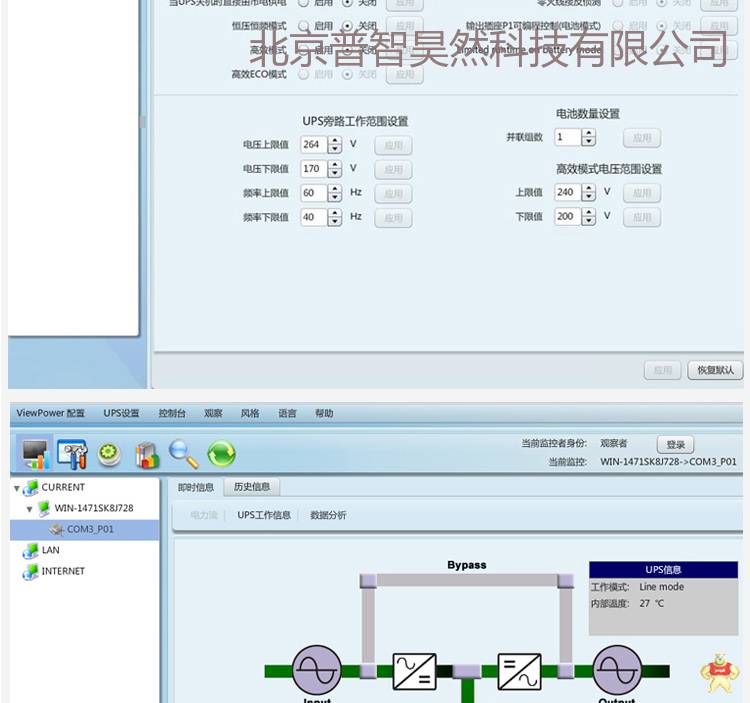
Task: Click the 电压下限值 field showing 170
Action: click(x=314, y=169)
